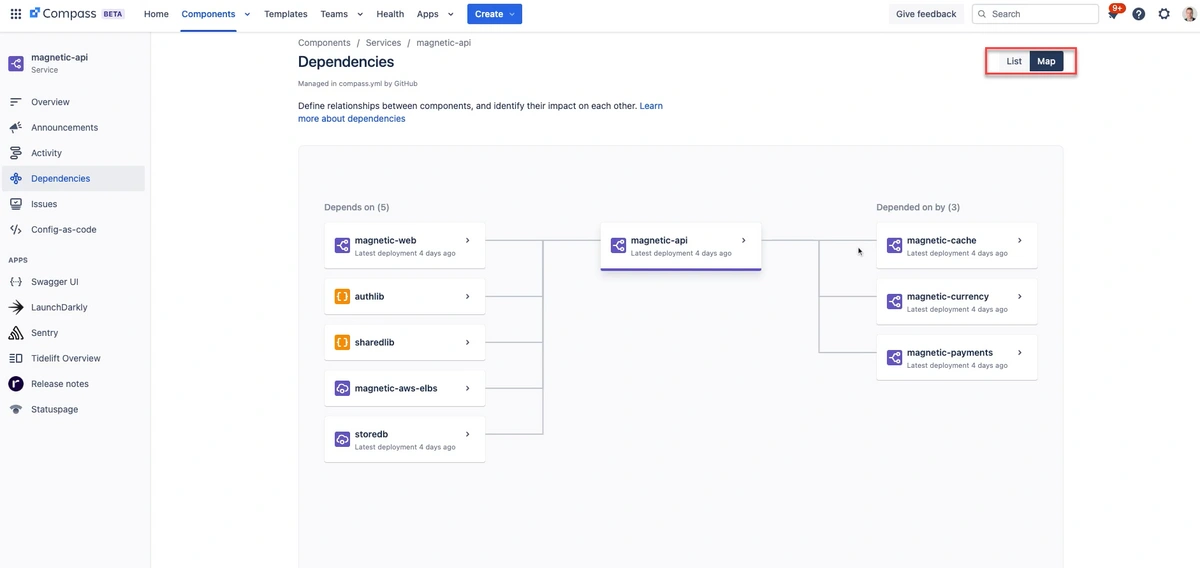Expand the magnetic-aws-elbs card chevron
The image size is (1200, 568).
click(x=468, y=389)
